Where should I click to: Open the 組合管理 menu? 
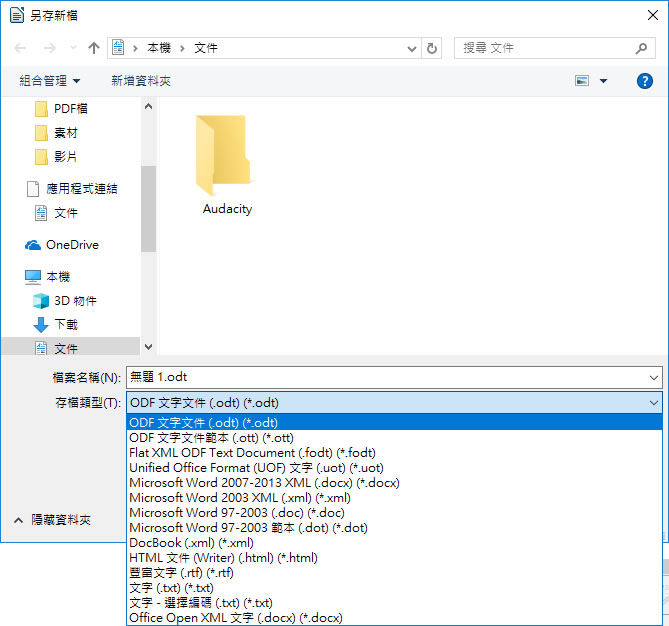tap(50, 81)
